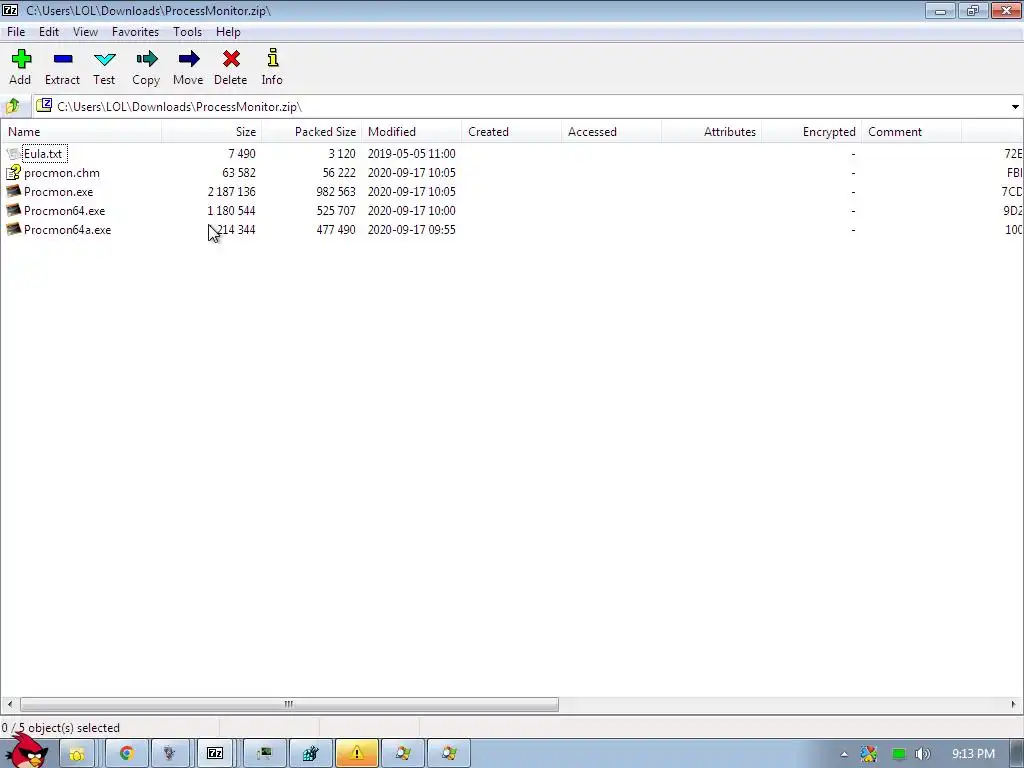Click the Add toolbar icon
Screen dimensions: 1024x768
tap(21, 59)
